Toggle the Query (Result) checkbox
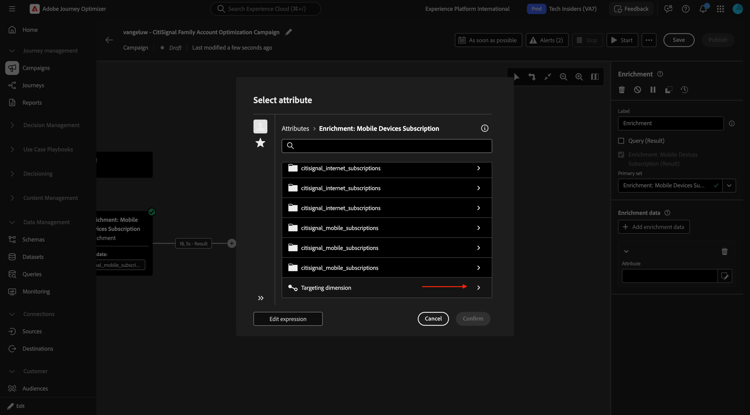 [x=621, y=141]
